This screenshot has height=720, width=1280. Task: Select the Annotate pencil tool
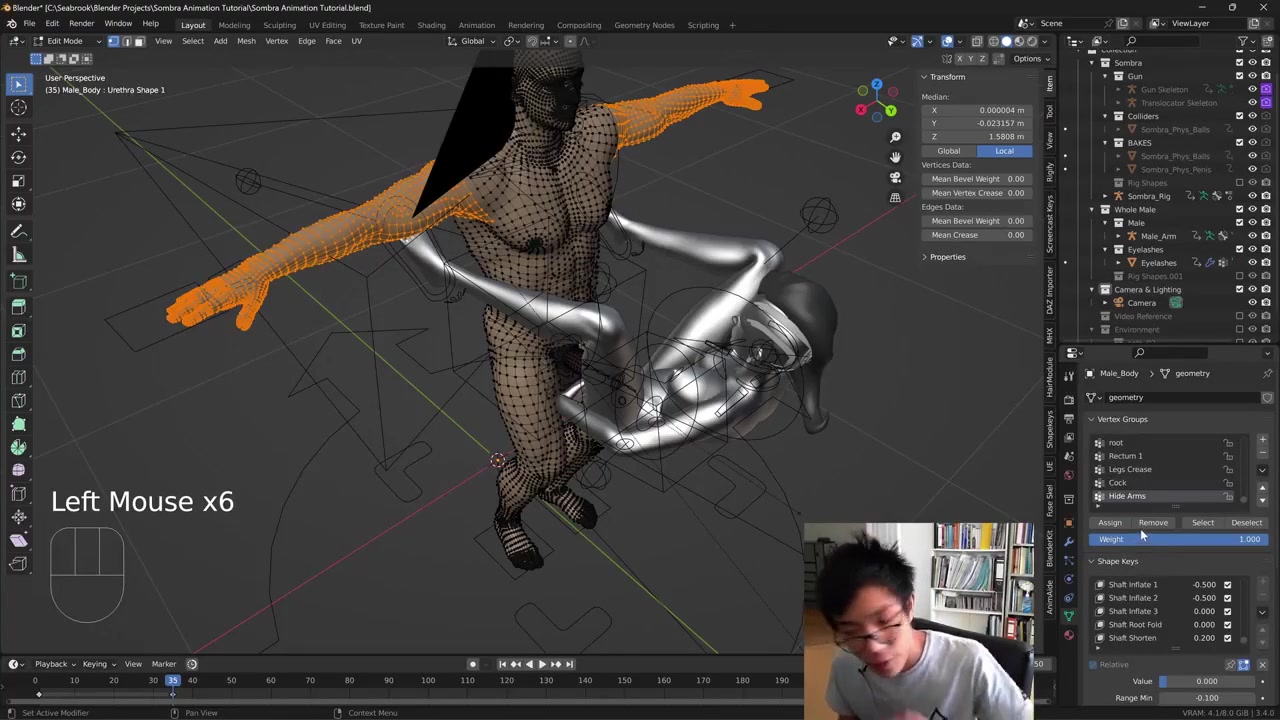click(18, 230)
